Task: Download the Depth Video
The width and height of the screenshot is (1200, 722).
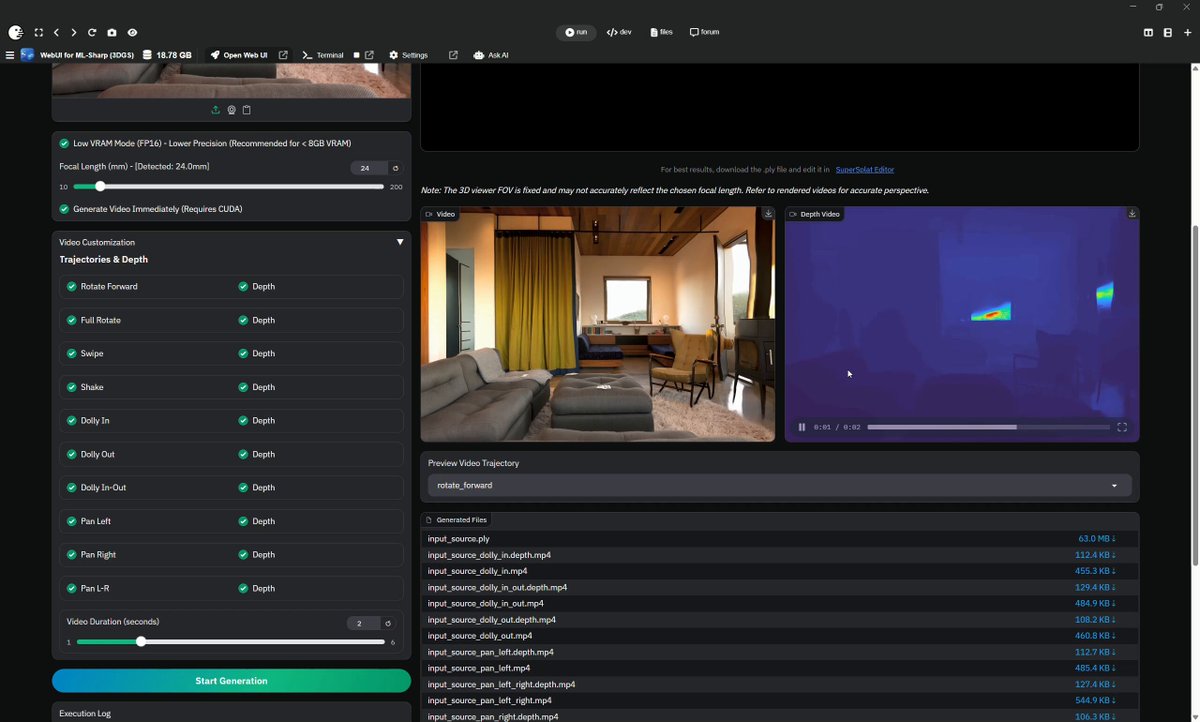Action: [x=1132, y=214]
